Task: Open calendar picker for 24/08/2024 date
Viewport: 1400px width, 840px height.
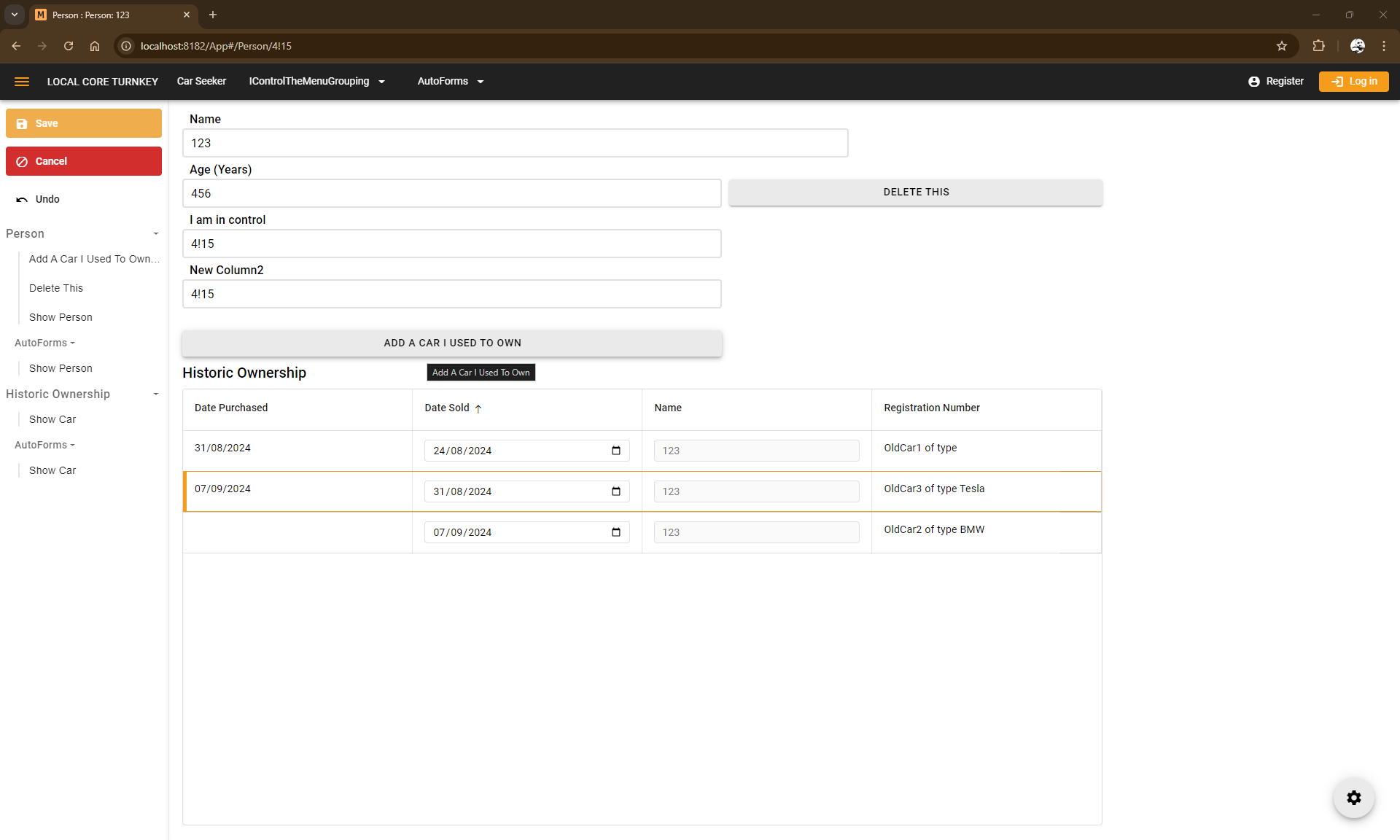Action: coord(616,451)
